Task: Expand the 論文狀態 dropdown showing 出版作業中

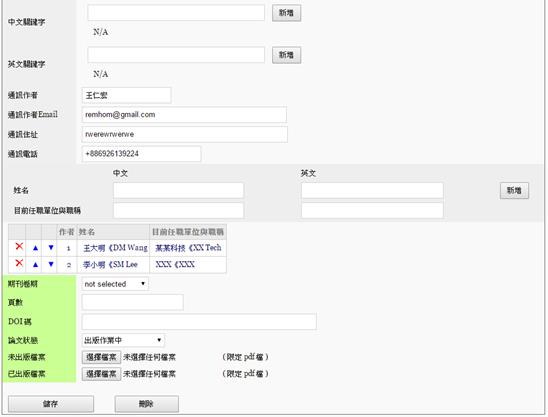Action: coord(123,340)
